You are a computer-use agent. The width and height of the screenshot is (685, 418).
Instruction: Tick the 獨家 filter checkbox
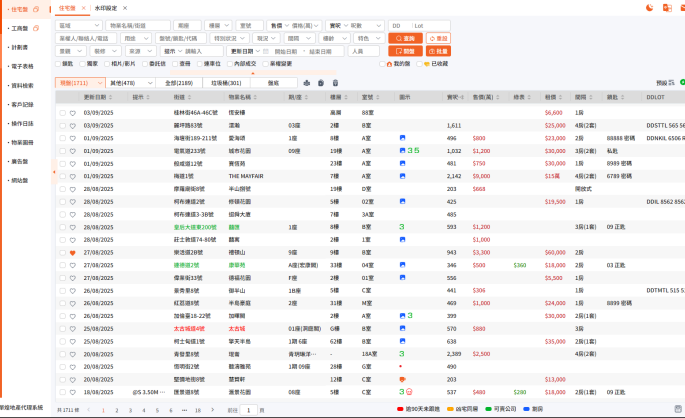pyautogui.click(x=82, y=64)
